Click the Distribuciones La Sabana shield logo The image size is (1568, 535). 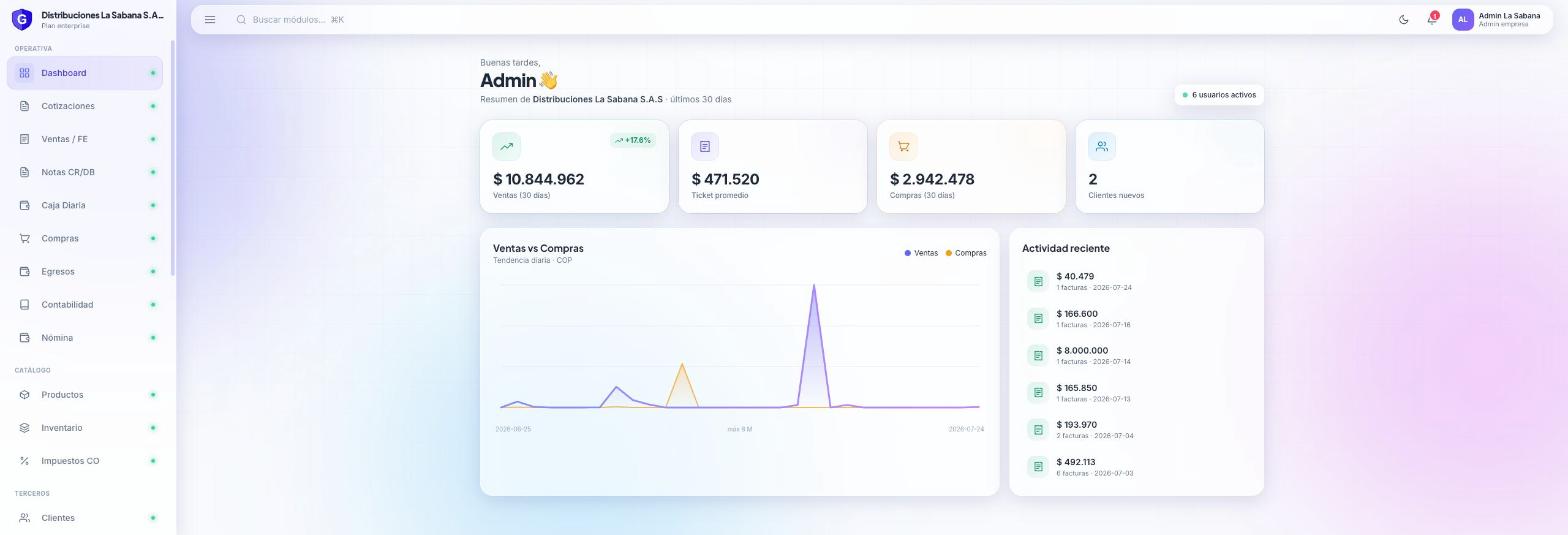21,19
